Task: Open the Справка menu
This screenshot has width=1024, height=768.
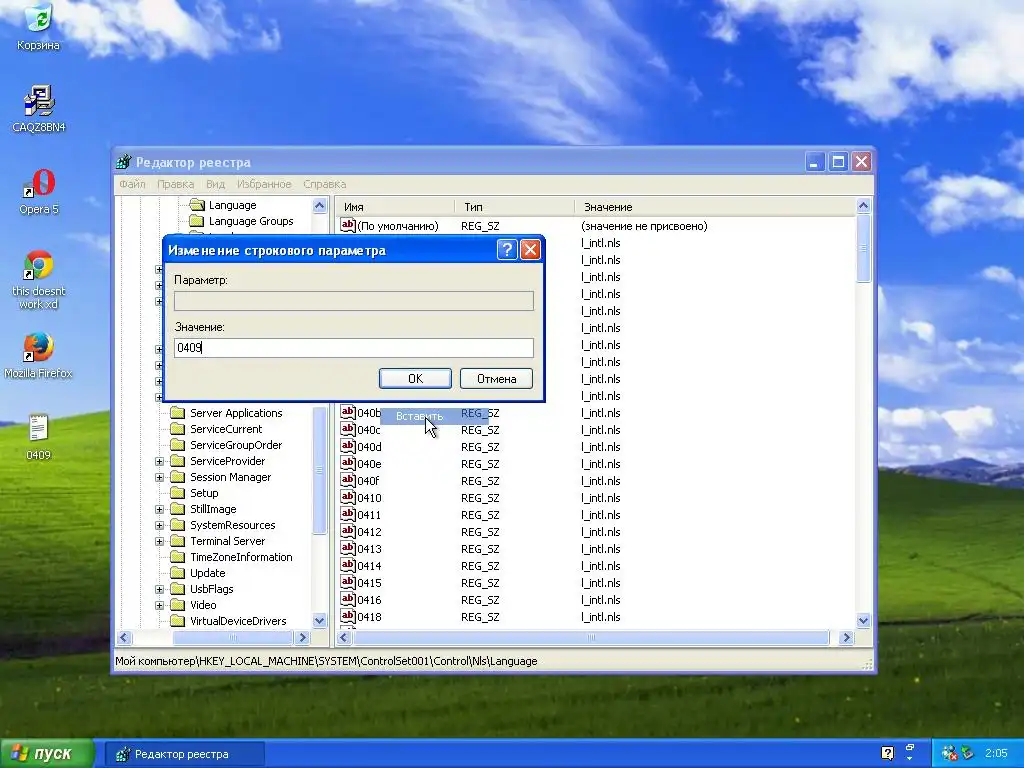Action: coord(325,184)
